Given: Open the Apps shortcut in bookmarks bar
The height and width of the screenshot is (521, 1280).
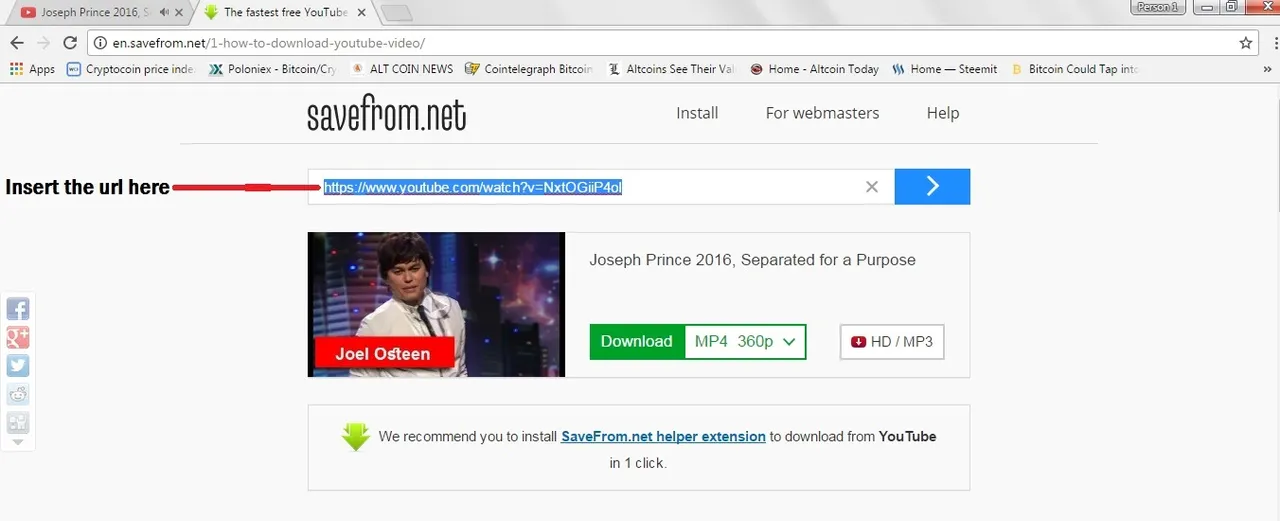Looking at the screenshot, I should [x=32, y=69].
